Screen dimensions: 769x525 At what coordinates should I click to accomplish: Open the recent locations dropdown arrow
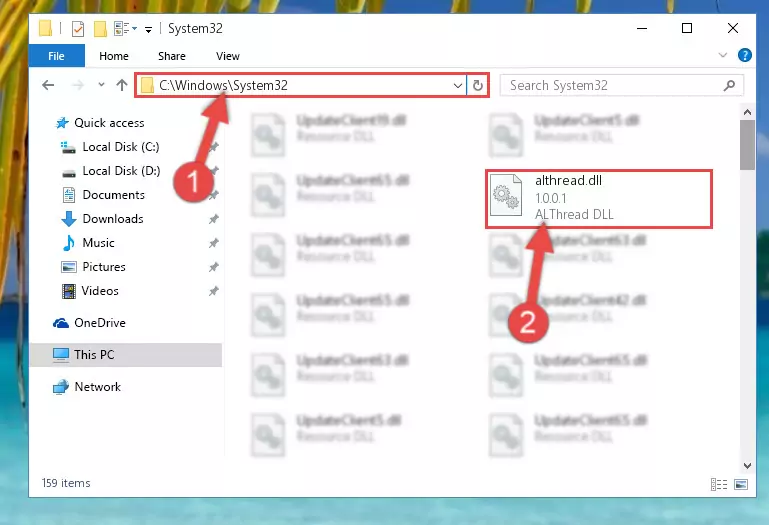[101, 85]
